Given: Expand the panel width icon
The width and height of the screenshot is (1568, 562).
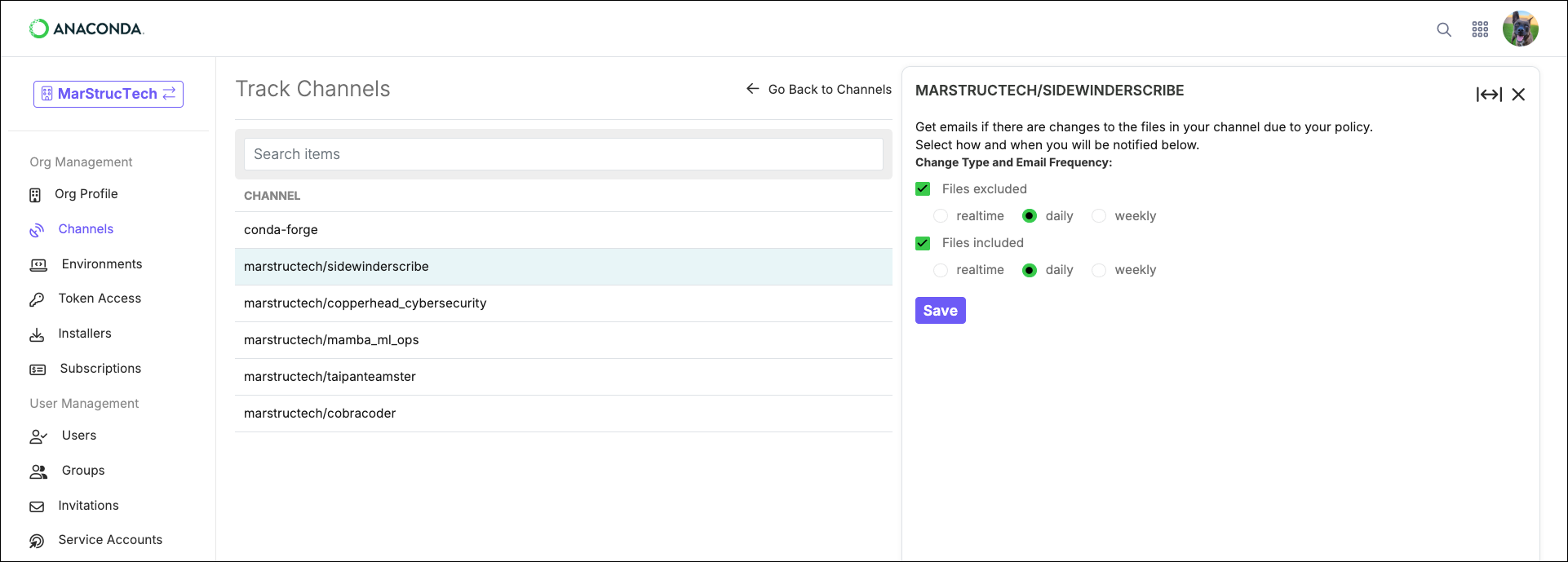Looking at the screenshot, I should (1489, 95).
